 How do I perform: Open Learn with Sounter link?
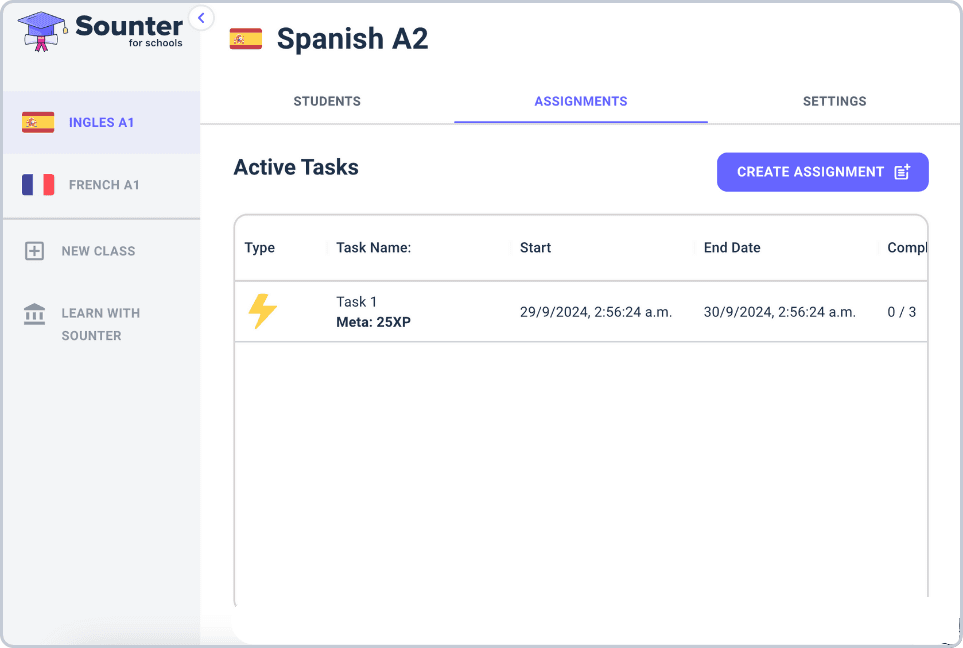[100, 324]
